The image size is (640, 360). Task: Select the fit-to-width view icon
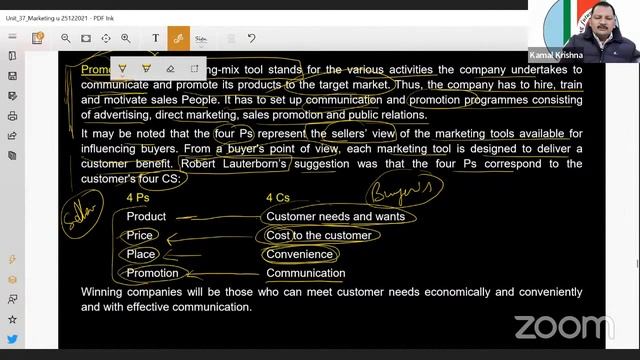[x=86, y=38]
